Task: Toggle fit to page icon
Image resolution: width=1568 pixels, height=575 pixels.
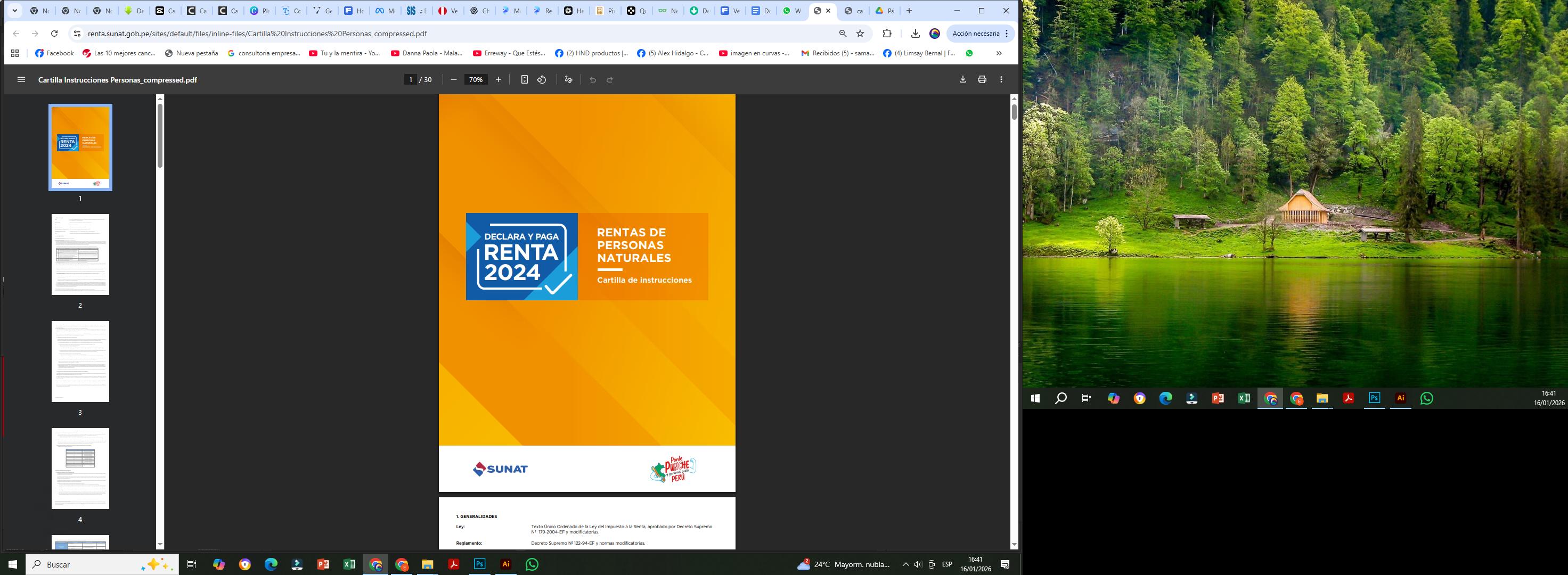Action: pos(524,80)
